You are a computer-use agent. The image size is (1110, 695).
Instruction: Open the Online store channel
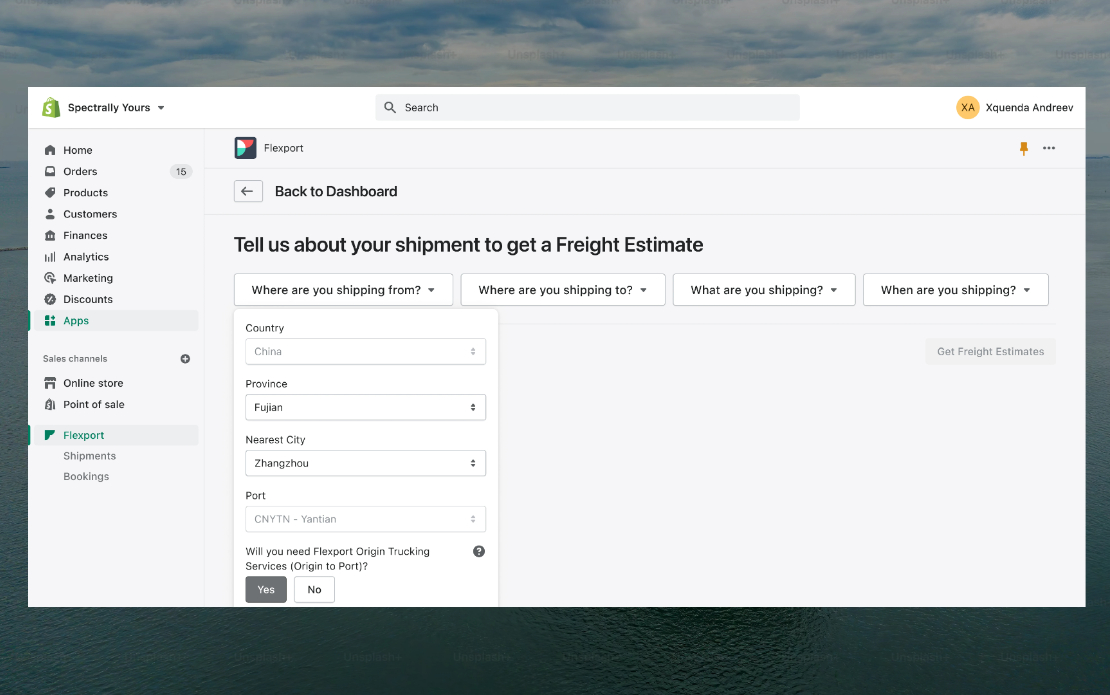click(93, 383)
